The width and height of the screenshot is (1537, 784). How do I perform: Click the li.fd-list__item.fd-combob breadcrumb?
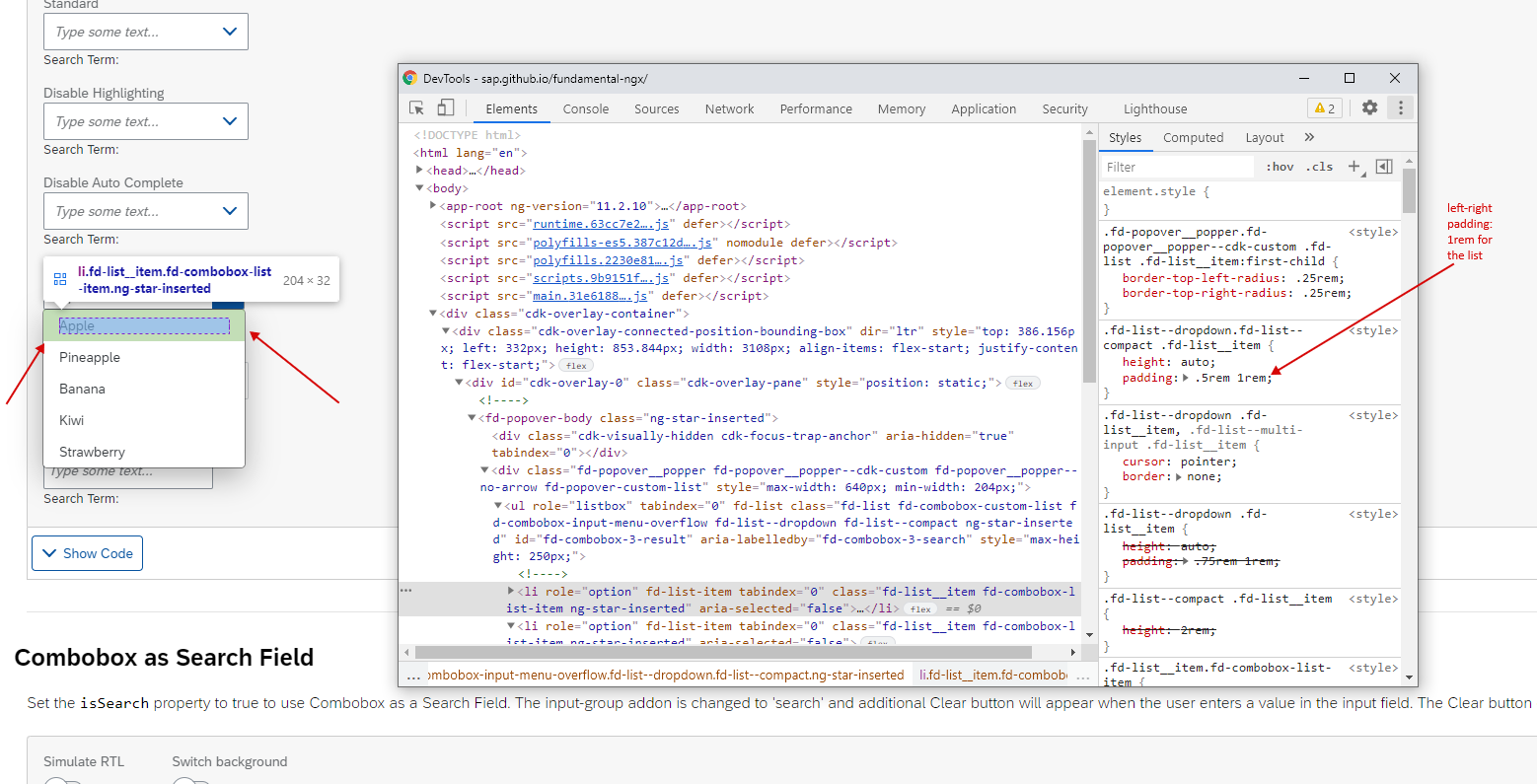[993, 676]
